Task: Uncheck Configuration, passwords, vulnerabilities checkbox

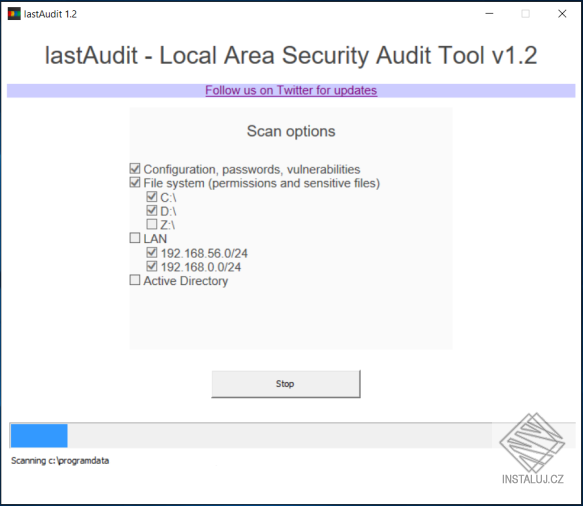Action: pyautogui.click(x=135, y=169)
